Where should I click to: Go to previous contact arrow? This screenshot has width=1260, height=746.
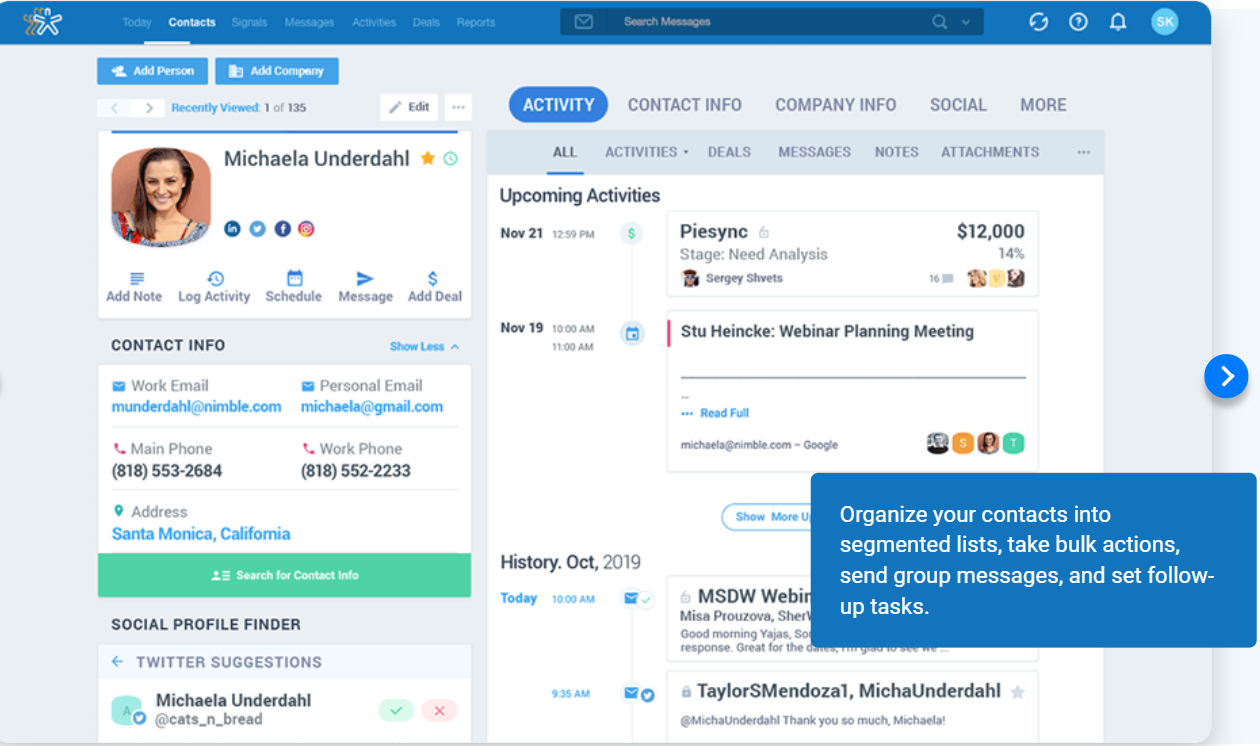click(114, 108)
